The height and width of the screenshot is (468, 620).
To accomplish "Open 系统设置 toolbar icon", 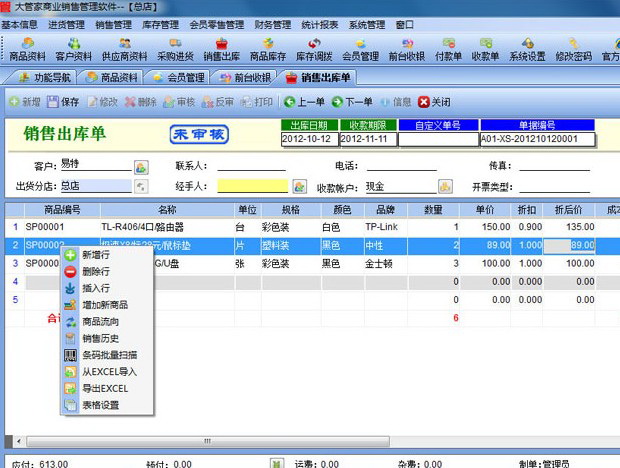I will point(527,49).
